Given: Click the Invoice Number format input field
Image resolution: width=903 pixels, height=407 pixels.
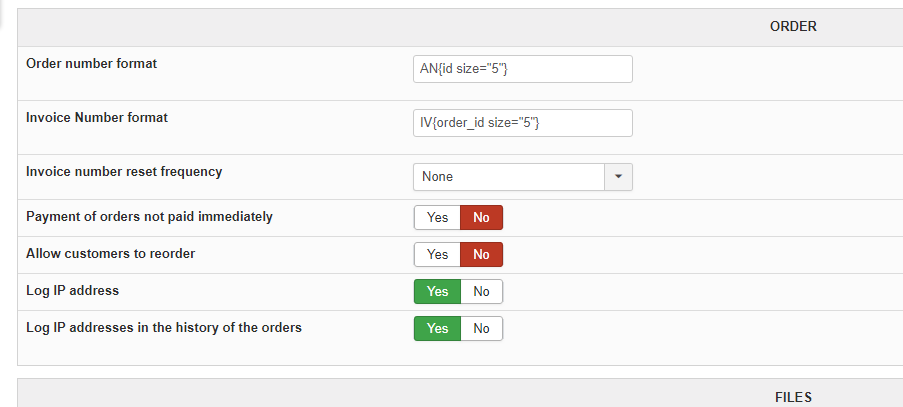Looking at the screenshot, I should coord(522,123).
